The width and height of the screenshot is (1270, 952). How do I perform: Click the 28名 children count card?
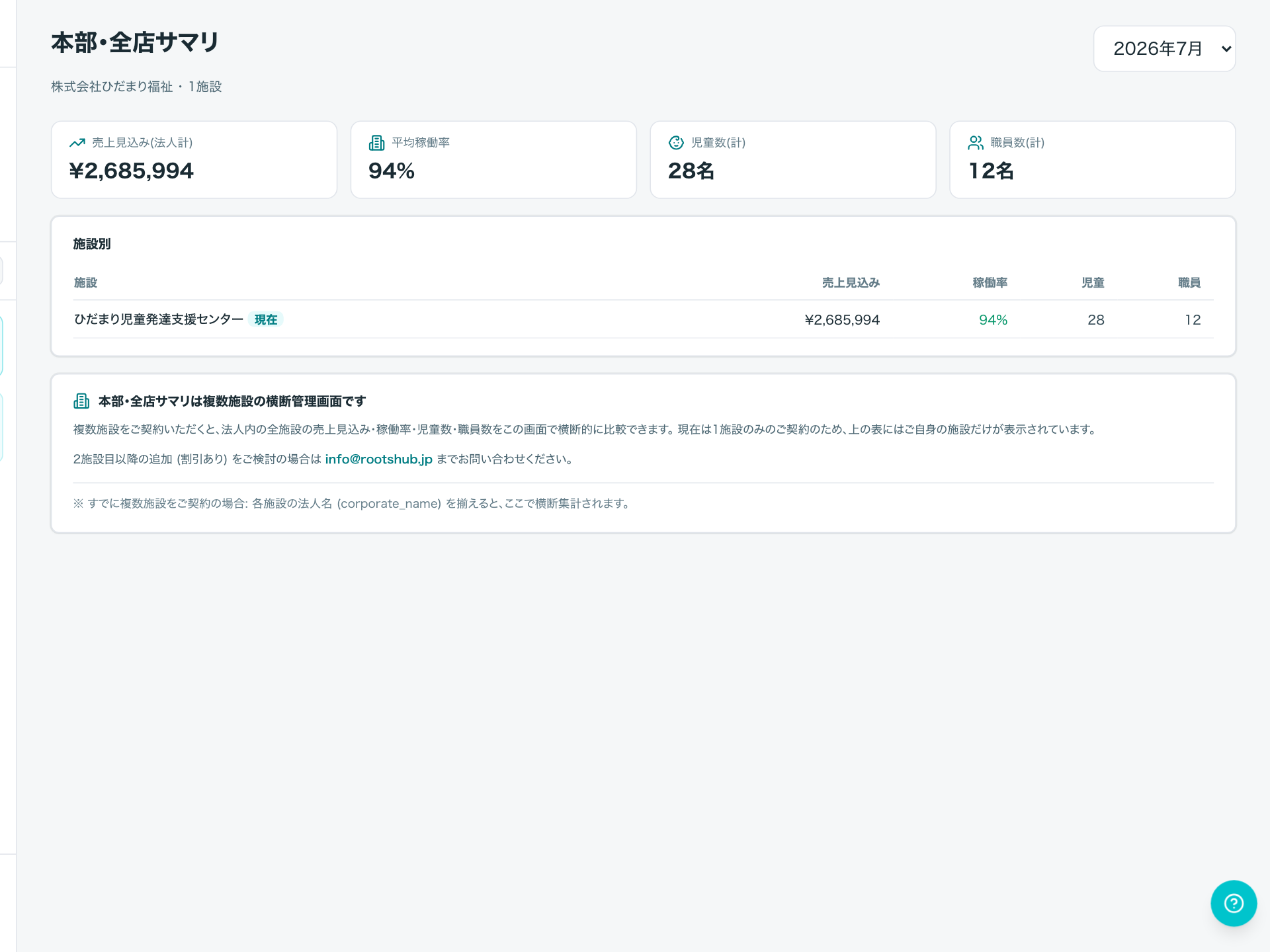tap(793, 159)
